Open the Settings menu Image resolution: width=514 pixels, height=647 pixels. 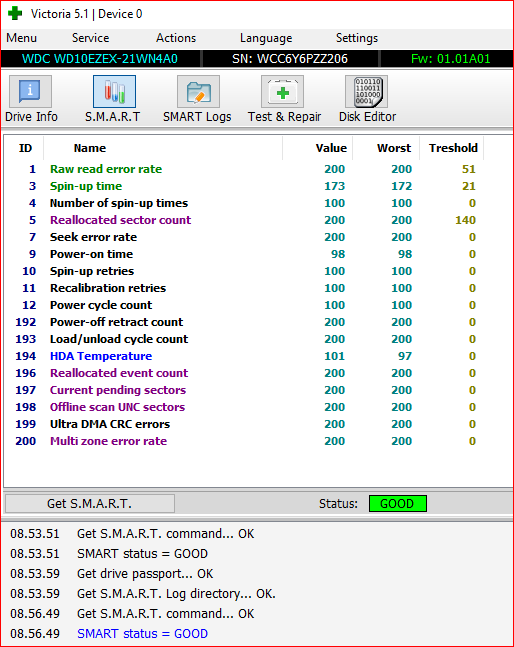tap(357, 38)
